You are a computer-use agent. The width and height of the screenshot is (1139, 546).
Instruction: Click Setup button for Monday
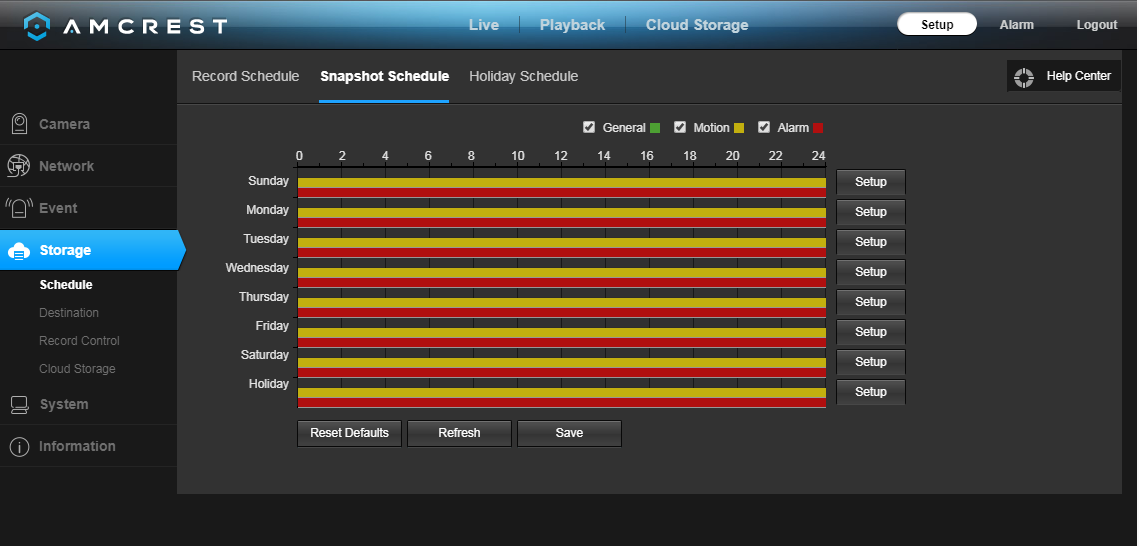coord(871,212)
